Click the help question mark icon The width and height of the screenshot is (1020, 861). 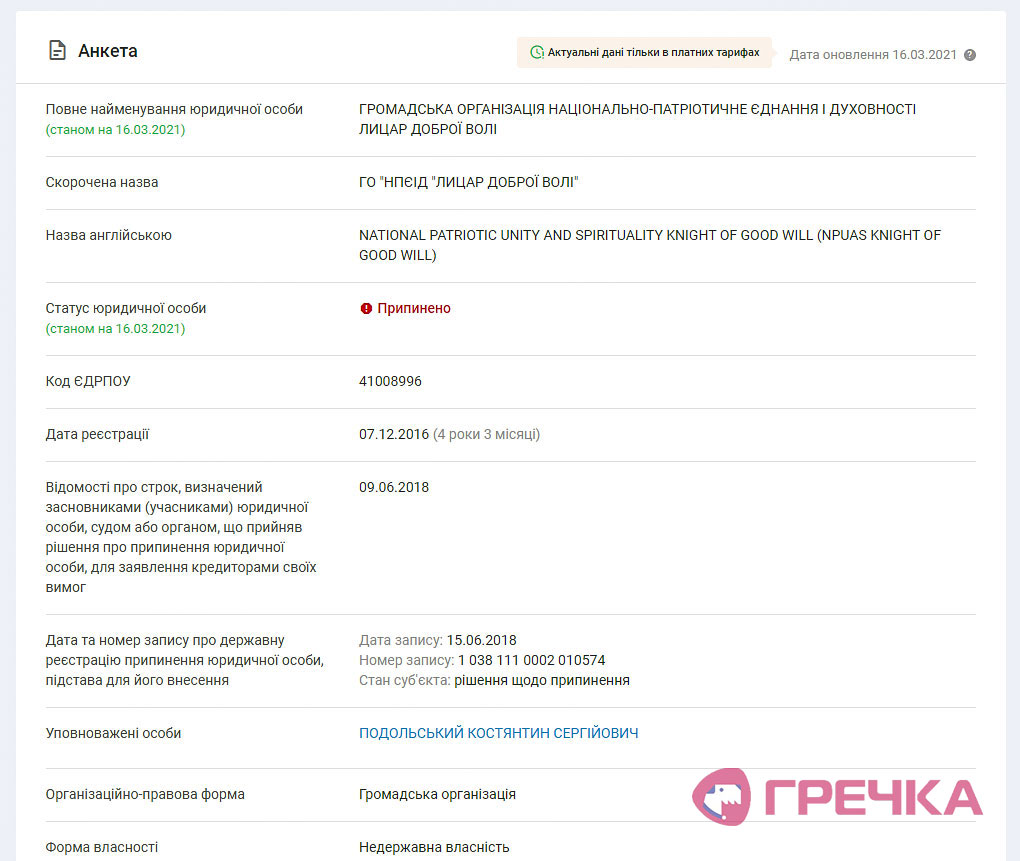[x=969, y=55]
